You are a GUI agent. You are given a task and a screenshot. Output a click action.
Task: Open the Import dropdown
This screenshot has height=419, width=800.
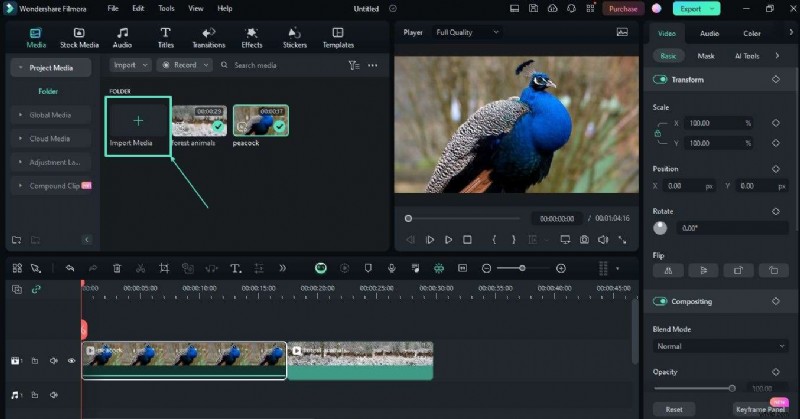[130, 65]
